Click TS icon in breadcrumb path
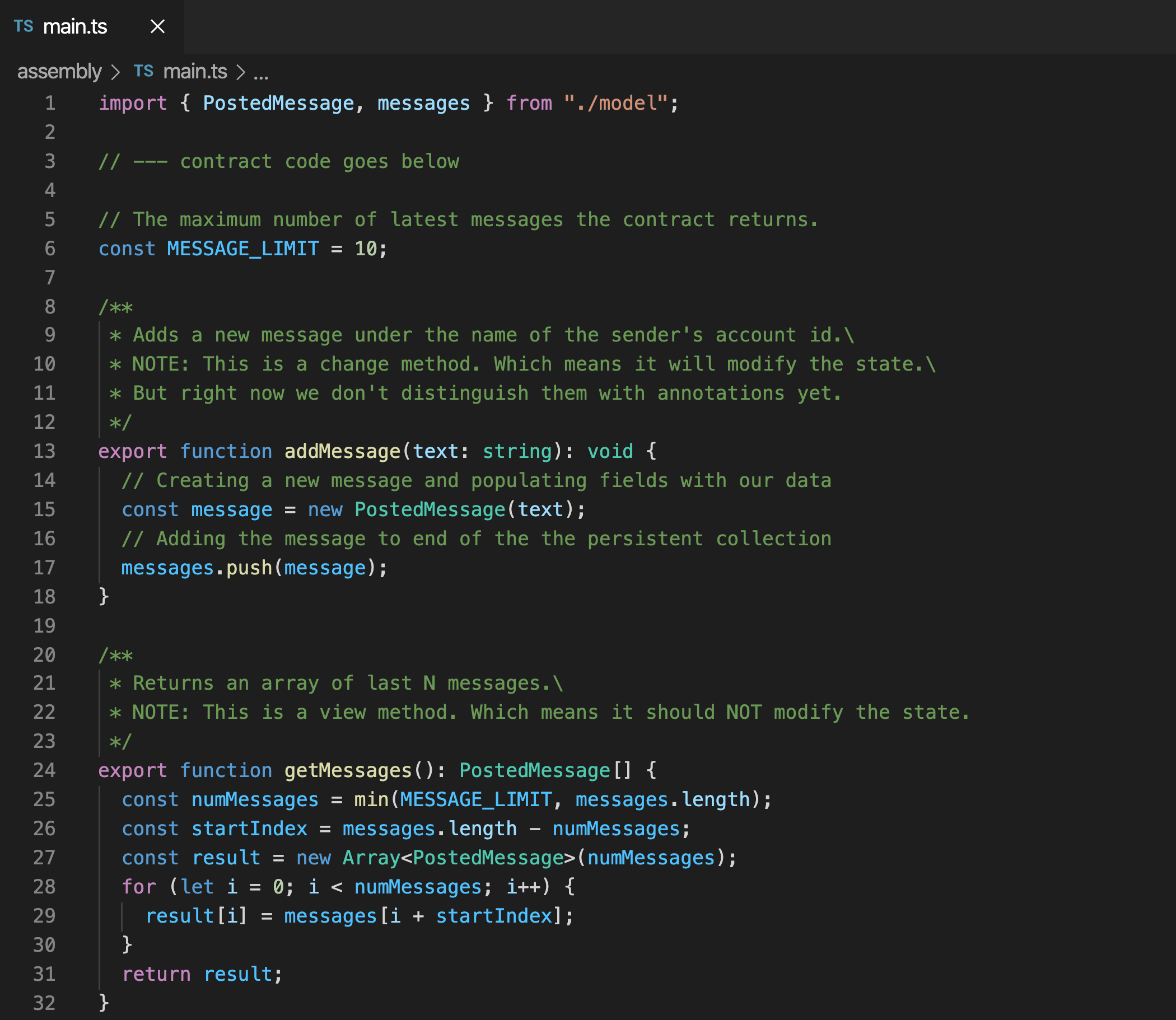The image size is (1176, 1020). pos(143,72)
